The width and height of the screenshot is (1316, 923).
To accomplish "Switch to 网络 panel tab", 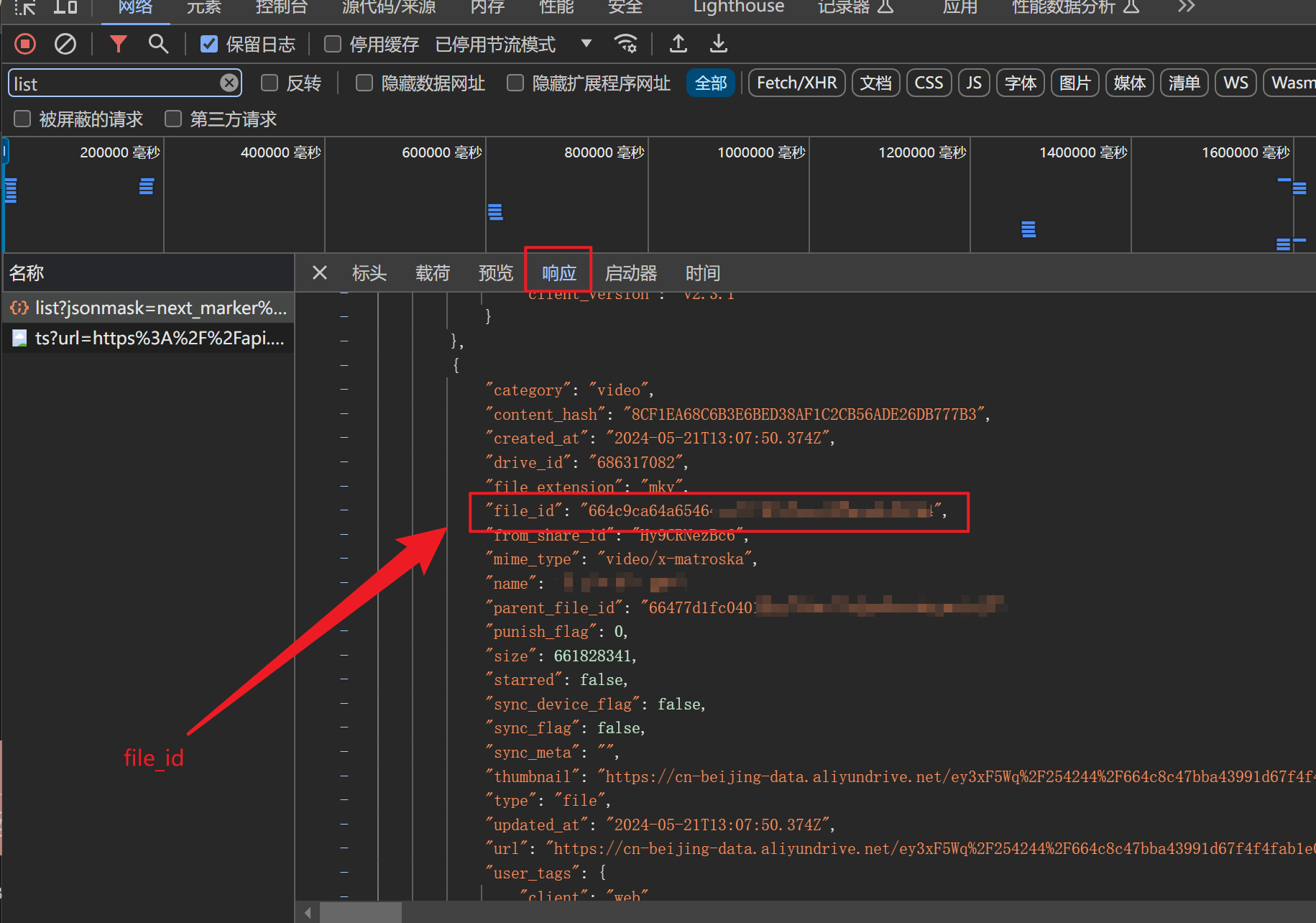I will [x=135, y=7].
